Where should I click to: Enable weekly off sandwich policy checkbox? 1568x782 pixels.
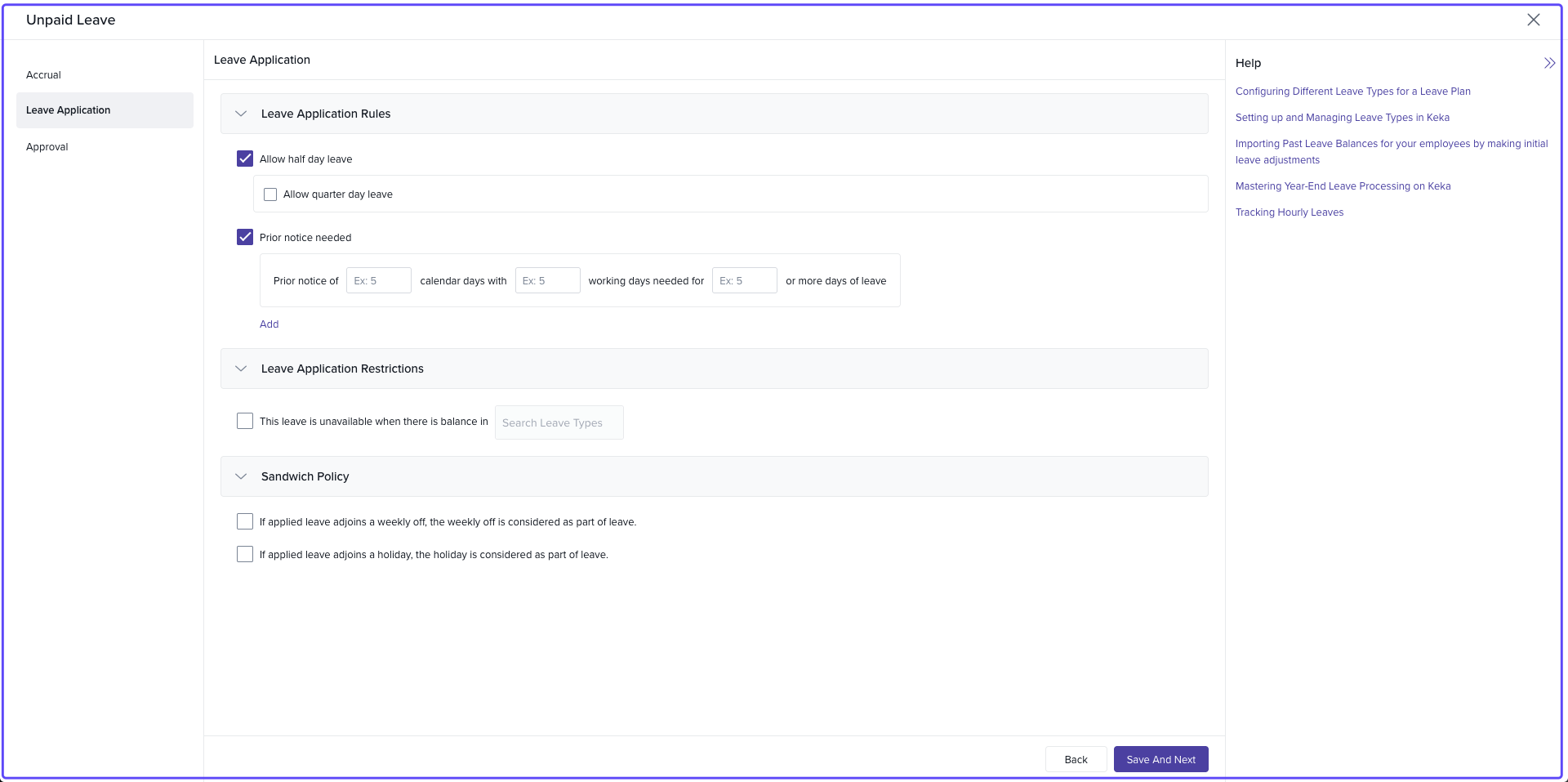[x=245, y=521]
